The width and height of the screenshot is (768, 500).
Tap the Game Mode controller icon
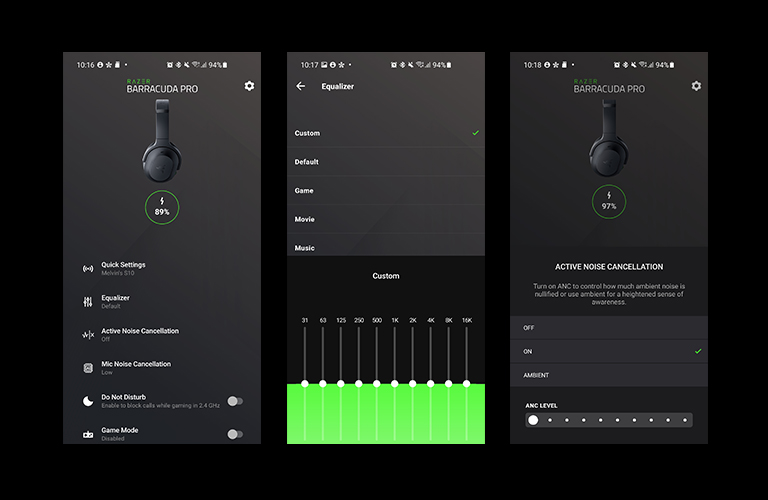point(88,434)
